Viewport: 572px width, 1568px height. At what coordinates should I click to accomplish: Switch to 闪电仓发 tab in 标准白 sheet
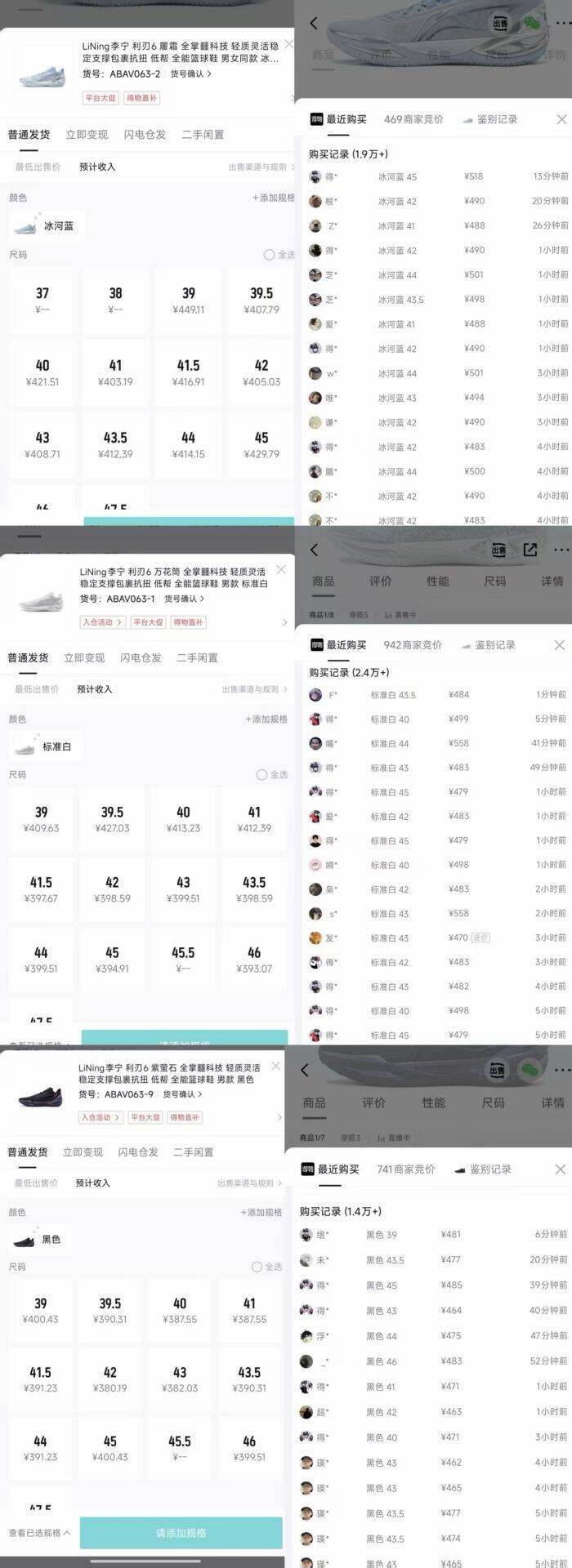(x=141, y=657)
